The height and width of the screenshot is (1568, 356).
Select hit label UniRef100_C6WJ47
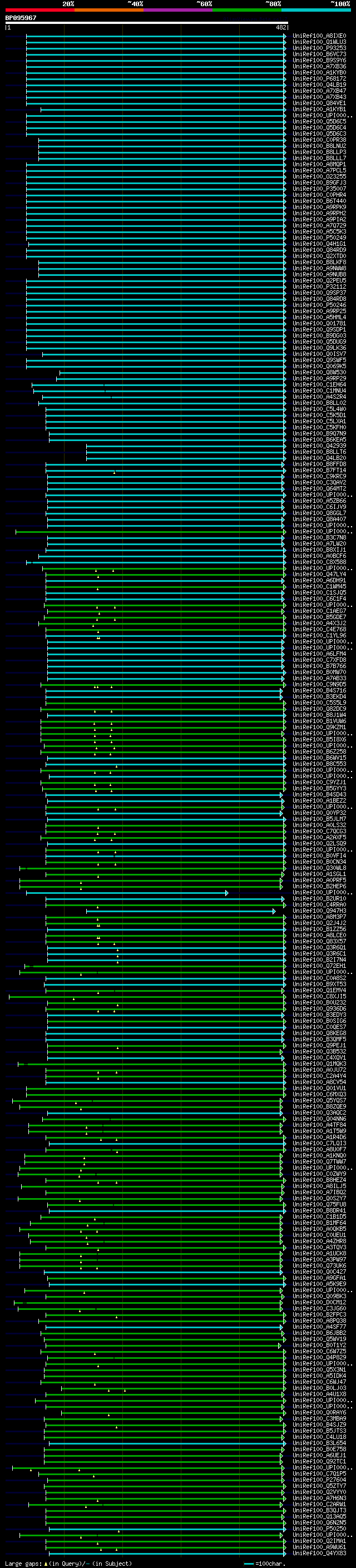319,1382
